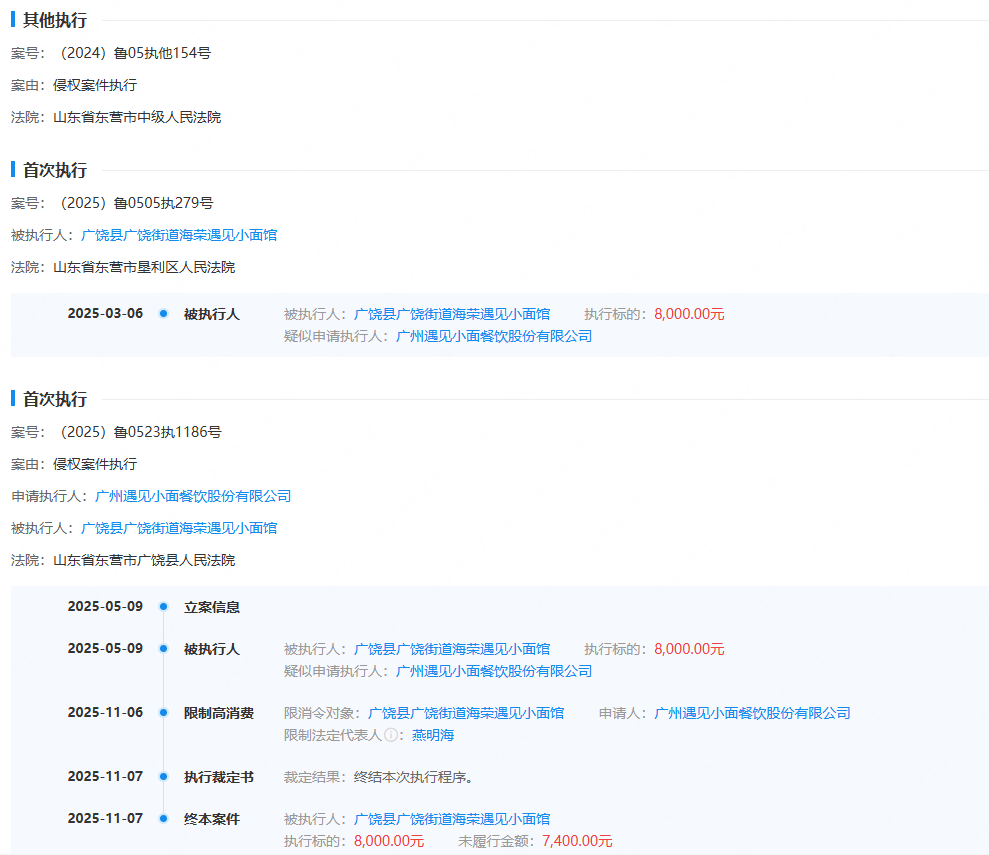Open 疑似申请执行人 company link in the 2025-05-09 entry

click(x=494, y=671)
